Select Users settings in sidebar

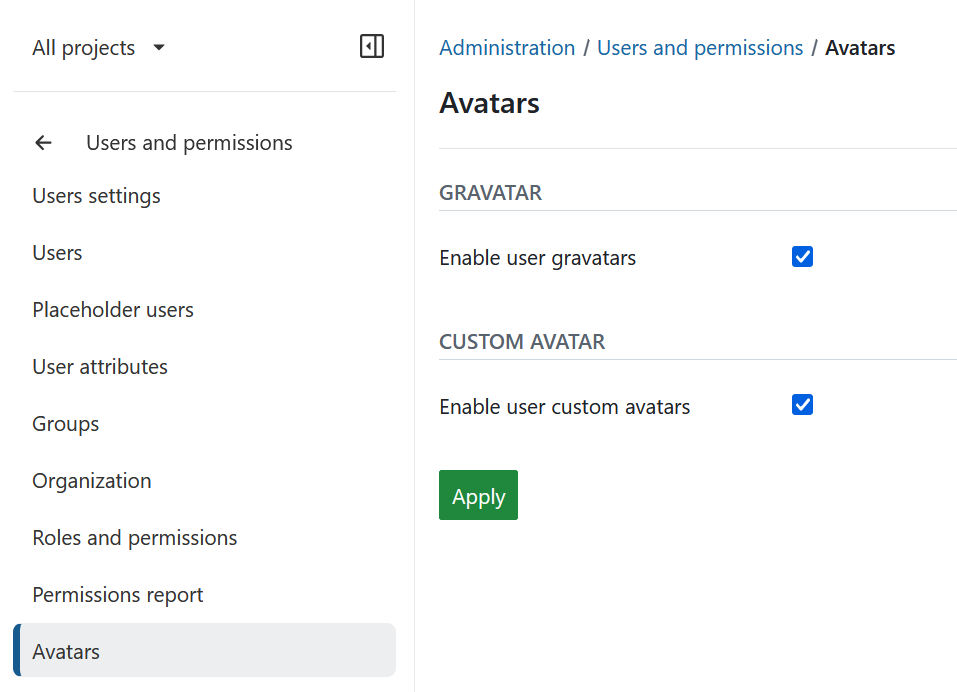coord(96,196)
